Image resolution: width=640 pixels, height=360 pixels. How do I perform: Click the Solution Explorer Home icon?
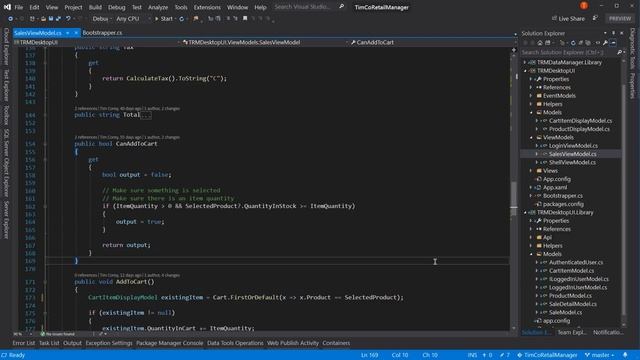[540, 43]
